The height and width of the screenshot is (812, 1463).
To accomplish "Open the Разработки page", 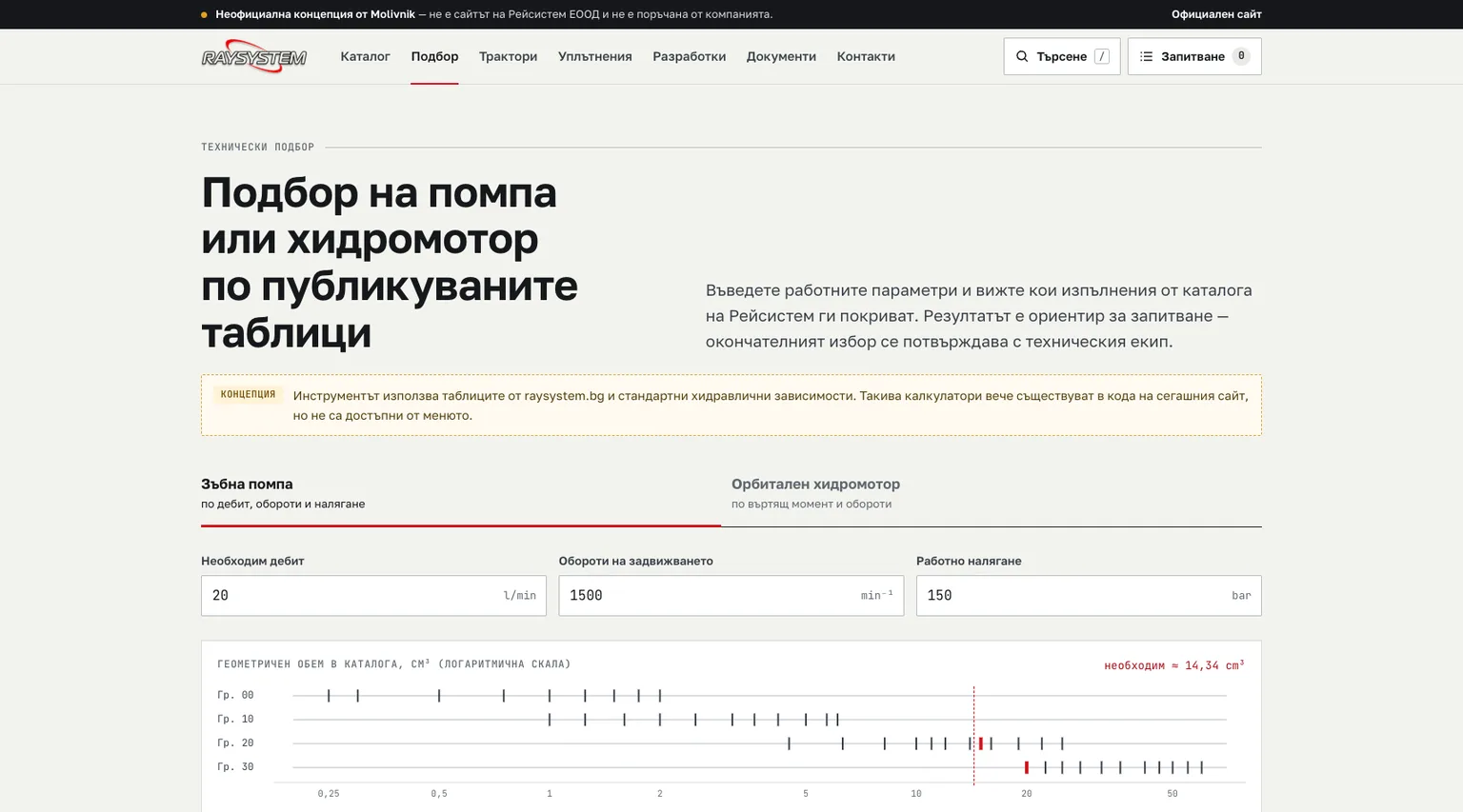I will [689, 56].
